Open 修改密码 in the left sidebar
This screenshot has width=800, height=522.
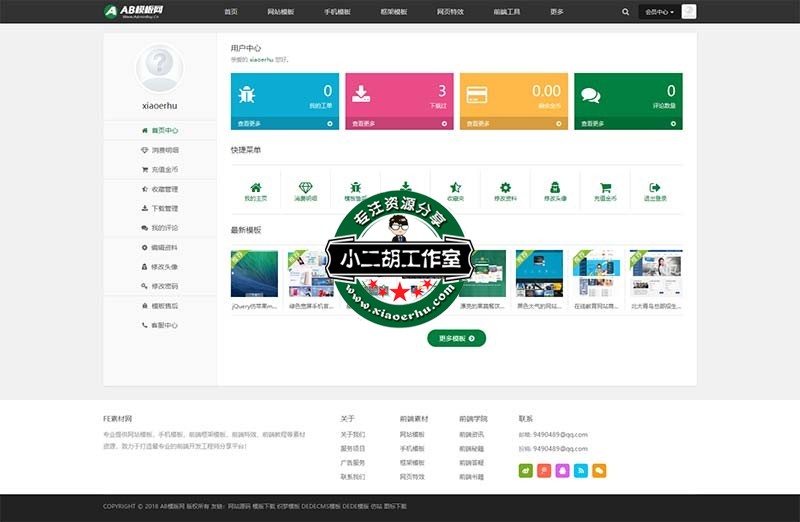point(160,286)
